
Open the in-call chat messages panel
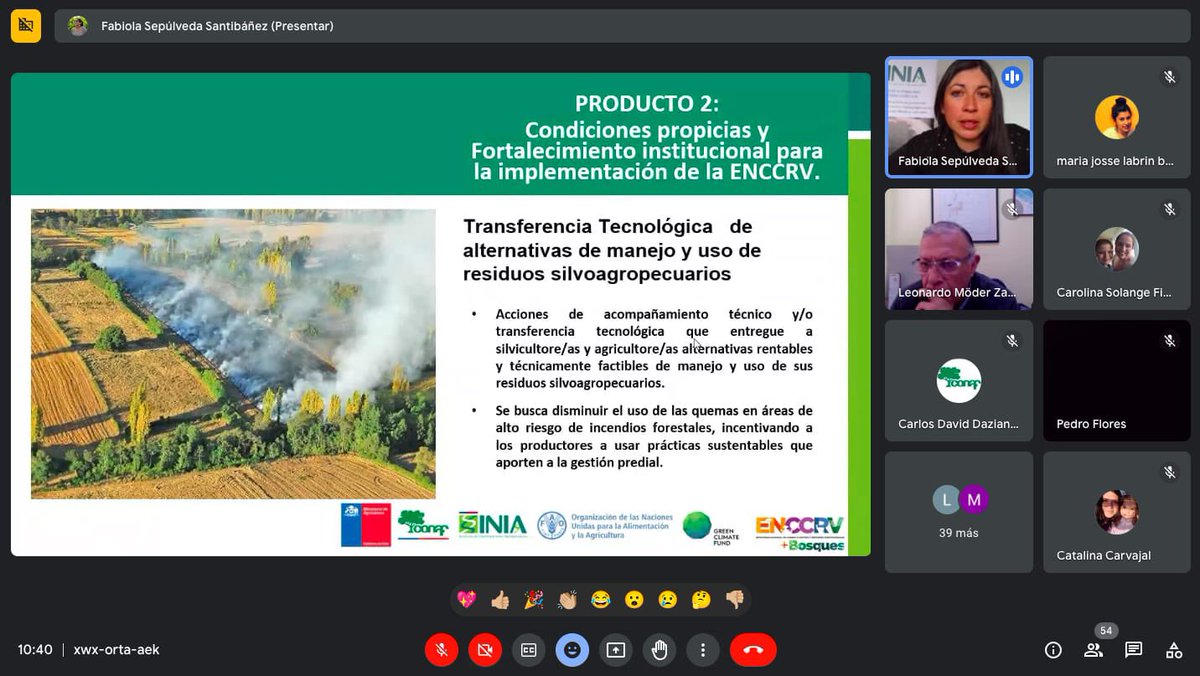(x=1133, y=650)
